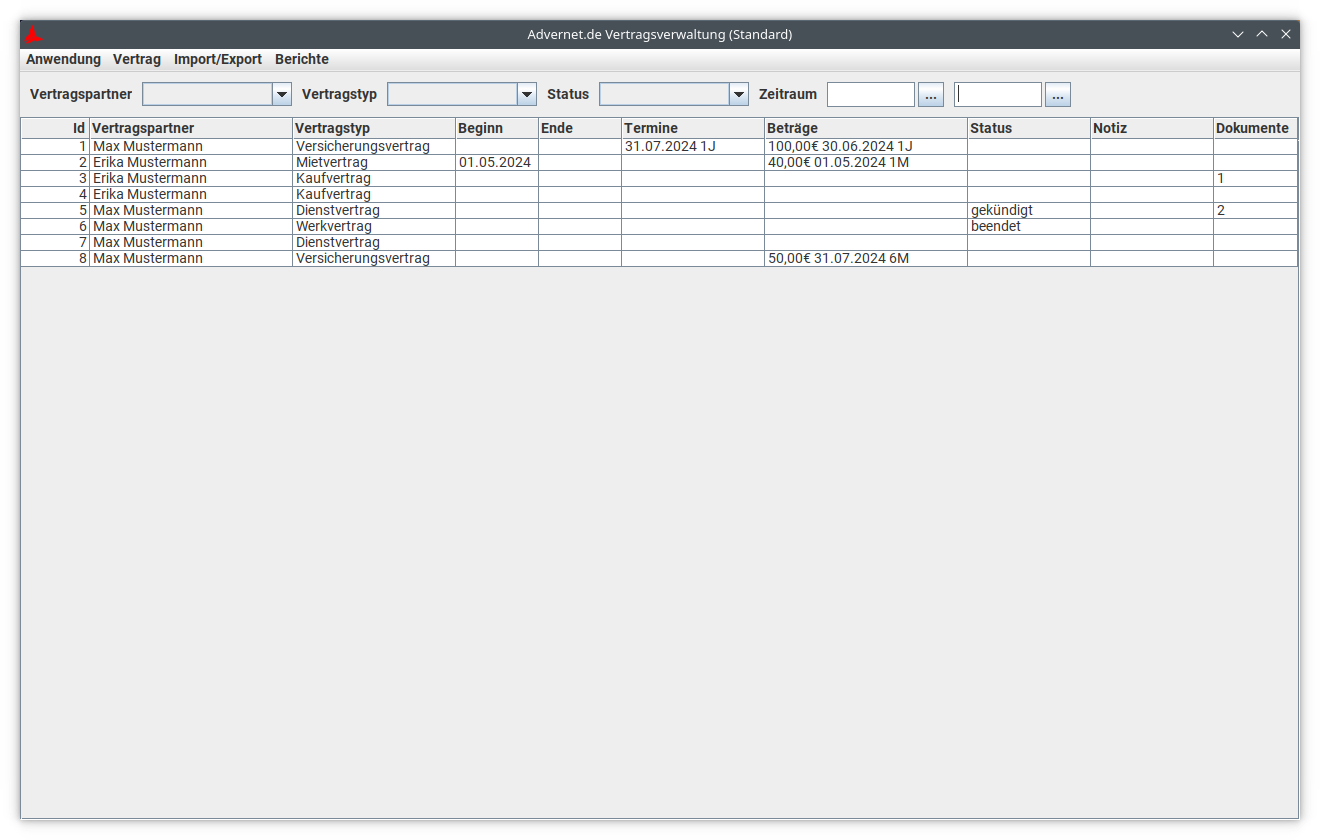The width and height of the screenshot is (1320, 840).
Task: Click Versicherungsvertrag cell in row 1
Action: pyautogui.click(x=374, y=146)
